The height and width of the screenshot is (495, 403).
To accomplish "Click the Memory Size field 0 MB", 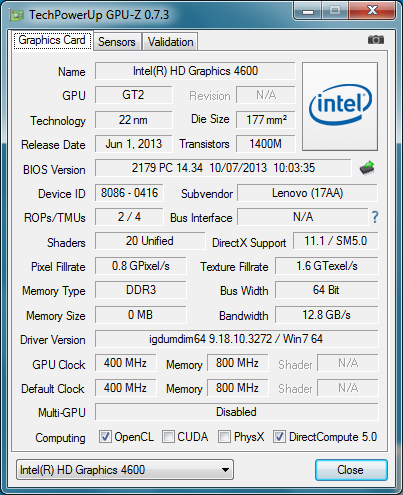I will 141,315.
